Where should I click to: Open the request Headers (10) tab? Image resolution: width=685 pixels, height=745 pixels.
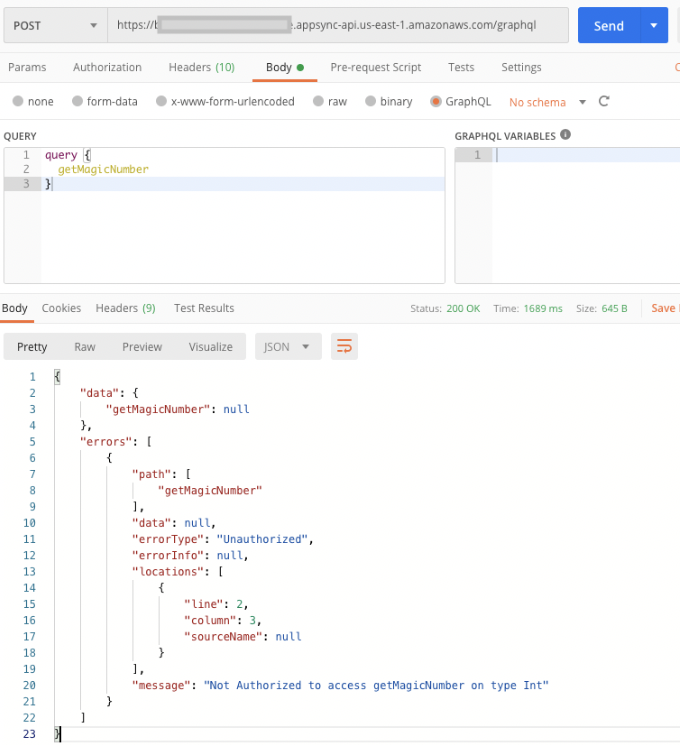point(202,67)
